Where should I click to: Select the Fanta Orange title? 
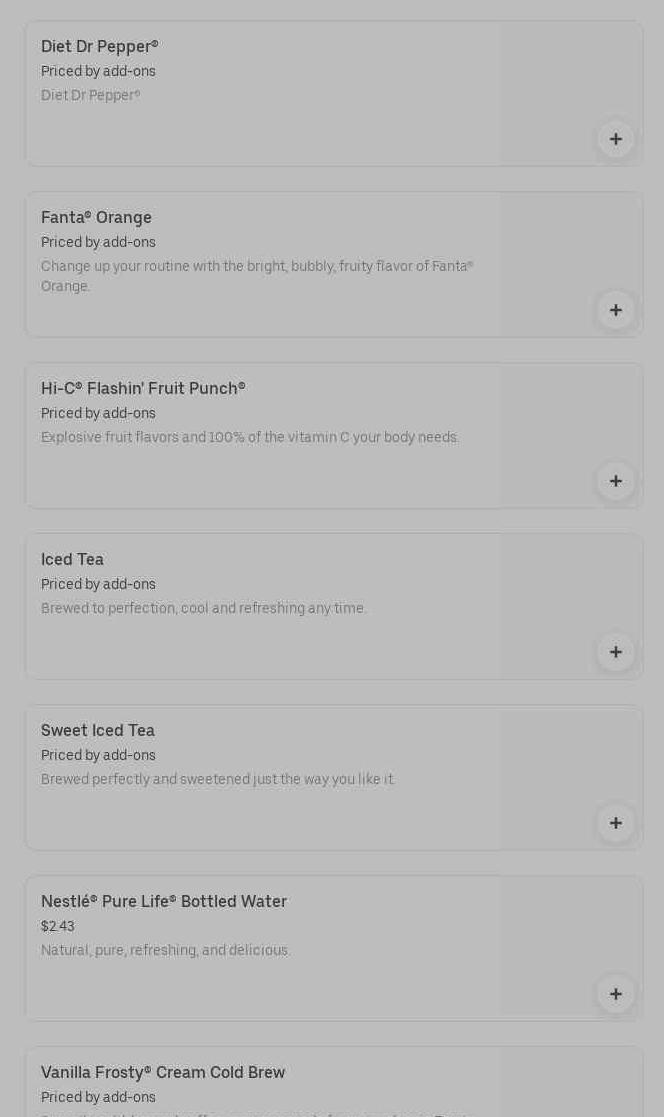coord(96,218)
